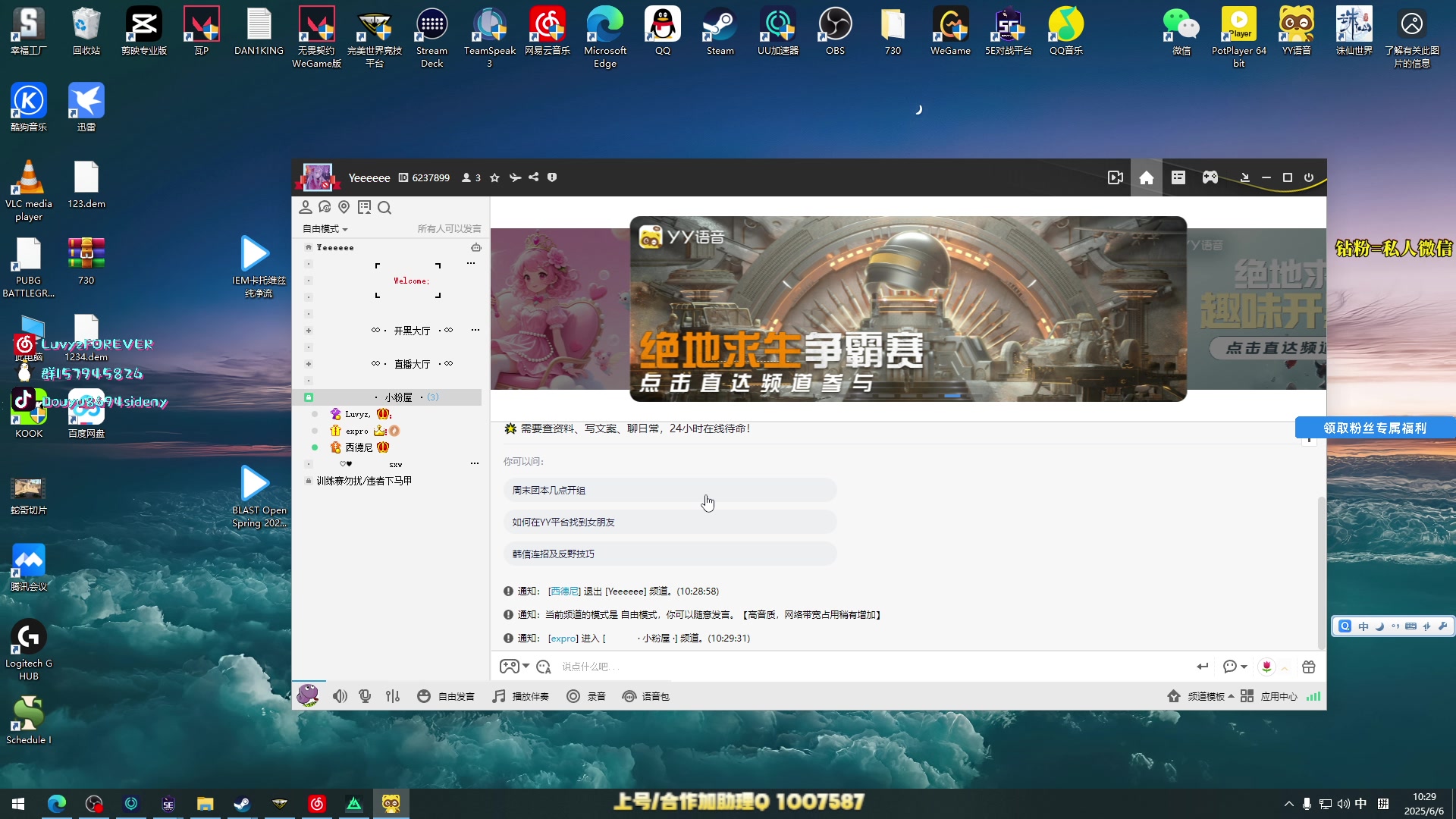Image resolution: width=1456 pixels, height=819 pixels.
Task: Start recording with 录音 button
Action: [x=586, y=696]
